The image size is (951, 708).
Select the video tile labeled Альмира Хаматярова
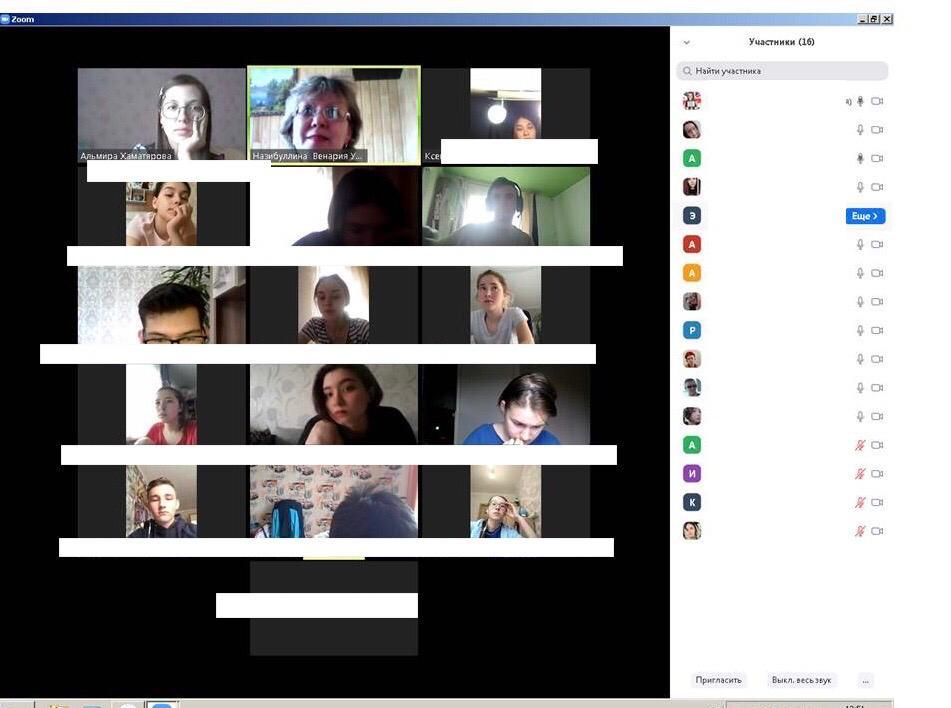(161, 113)
